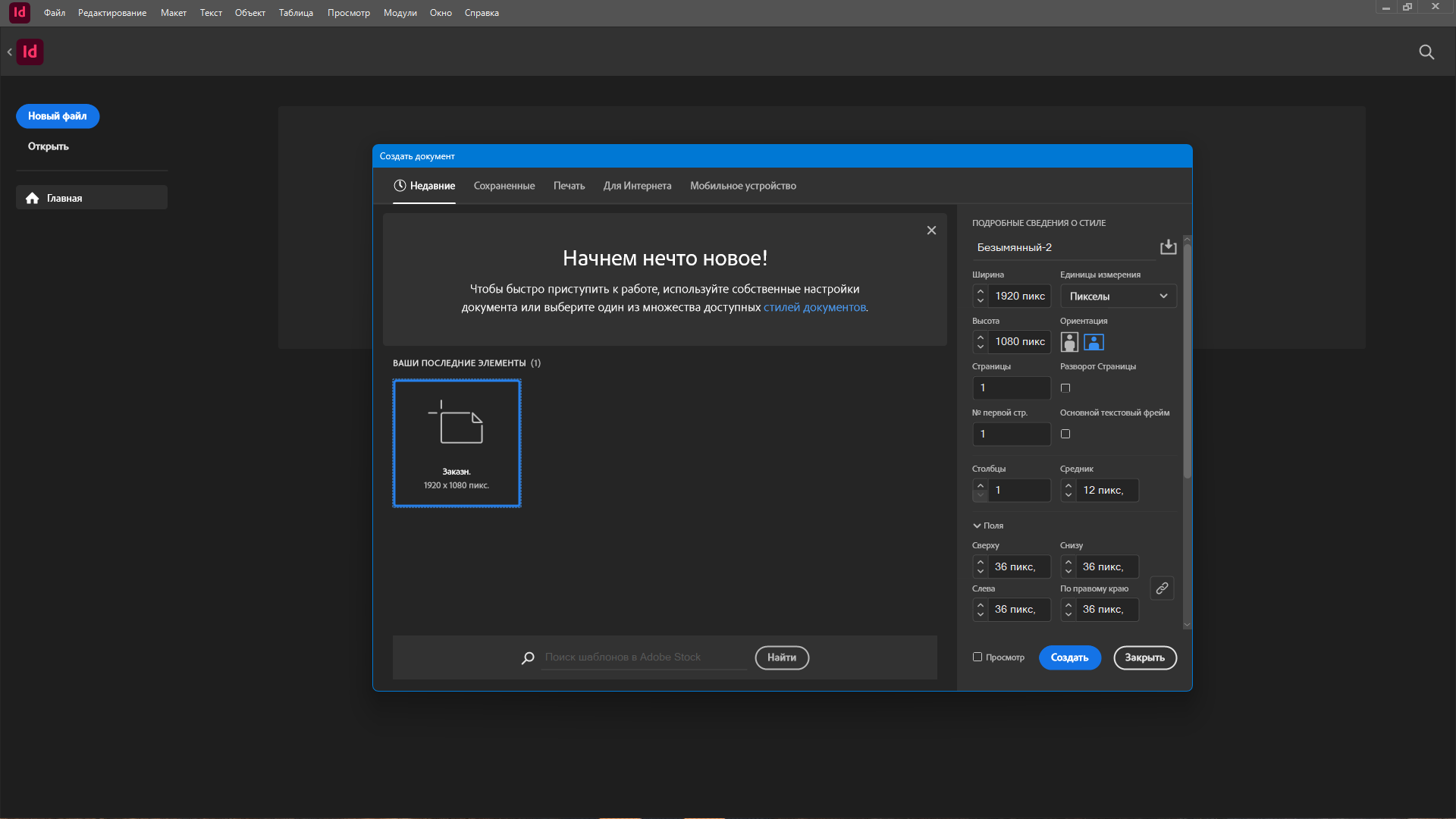Viewport: 1456px width, 819px height.
Task: Select the 1920 x 1080 recent preset thumbnail
Action: point(457,443)
